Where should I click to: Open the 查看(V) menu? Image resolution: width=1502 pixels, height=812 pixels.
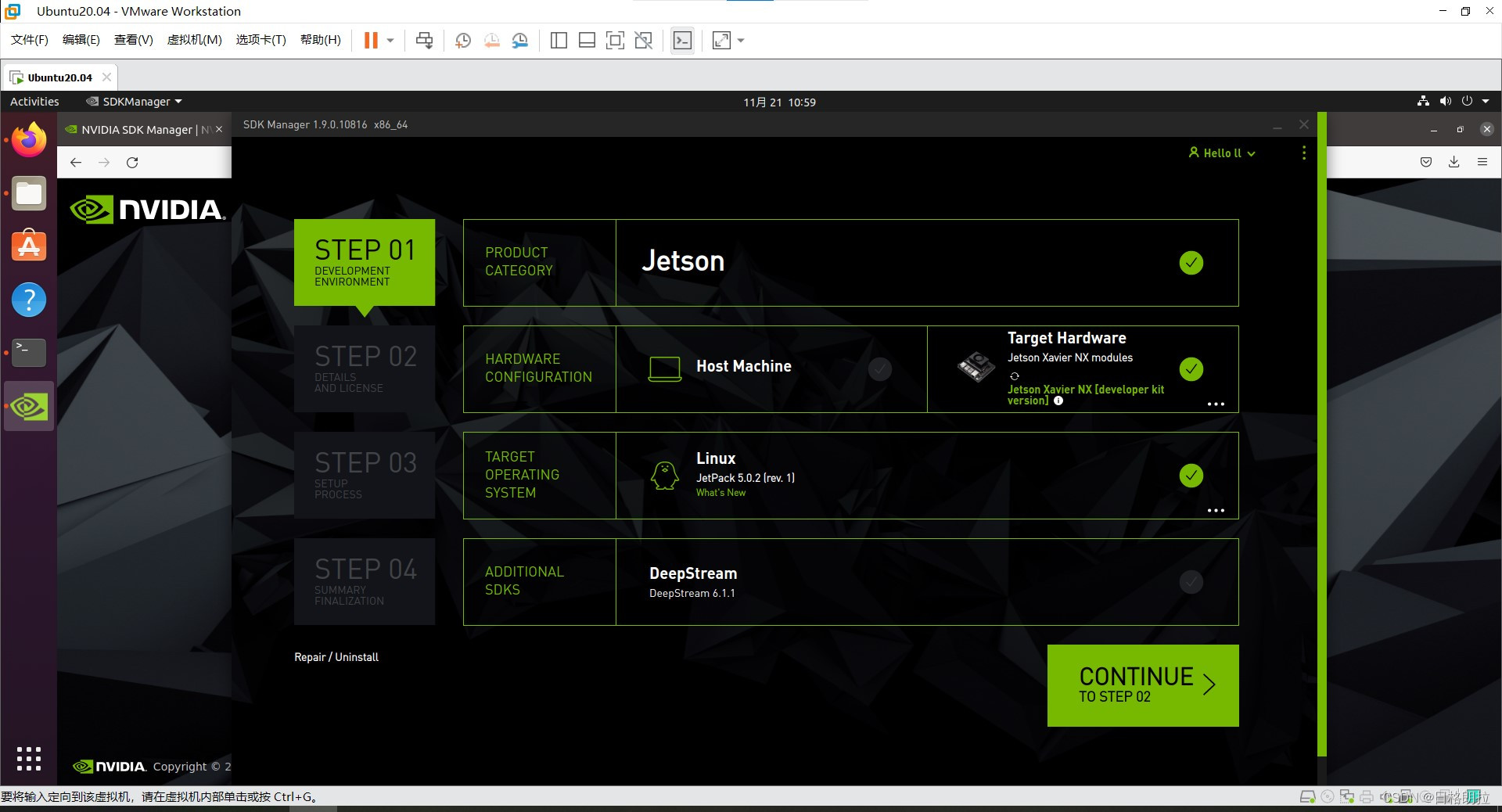pyautogui.click(x=134, y=40)
